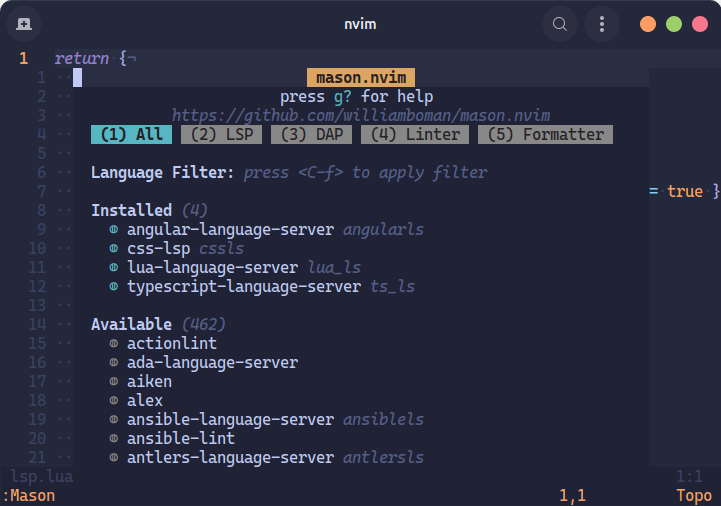The width and height of the screenshot is (721, 506).
Task: Click the g? help shortcut text
Action: click(343, 97)
